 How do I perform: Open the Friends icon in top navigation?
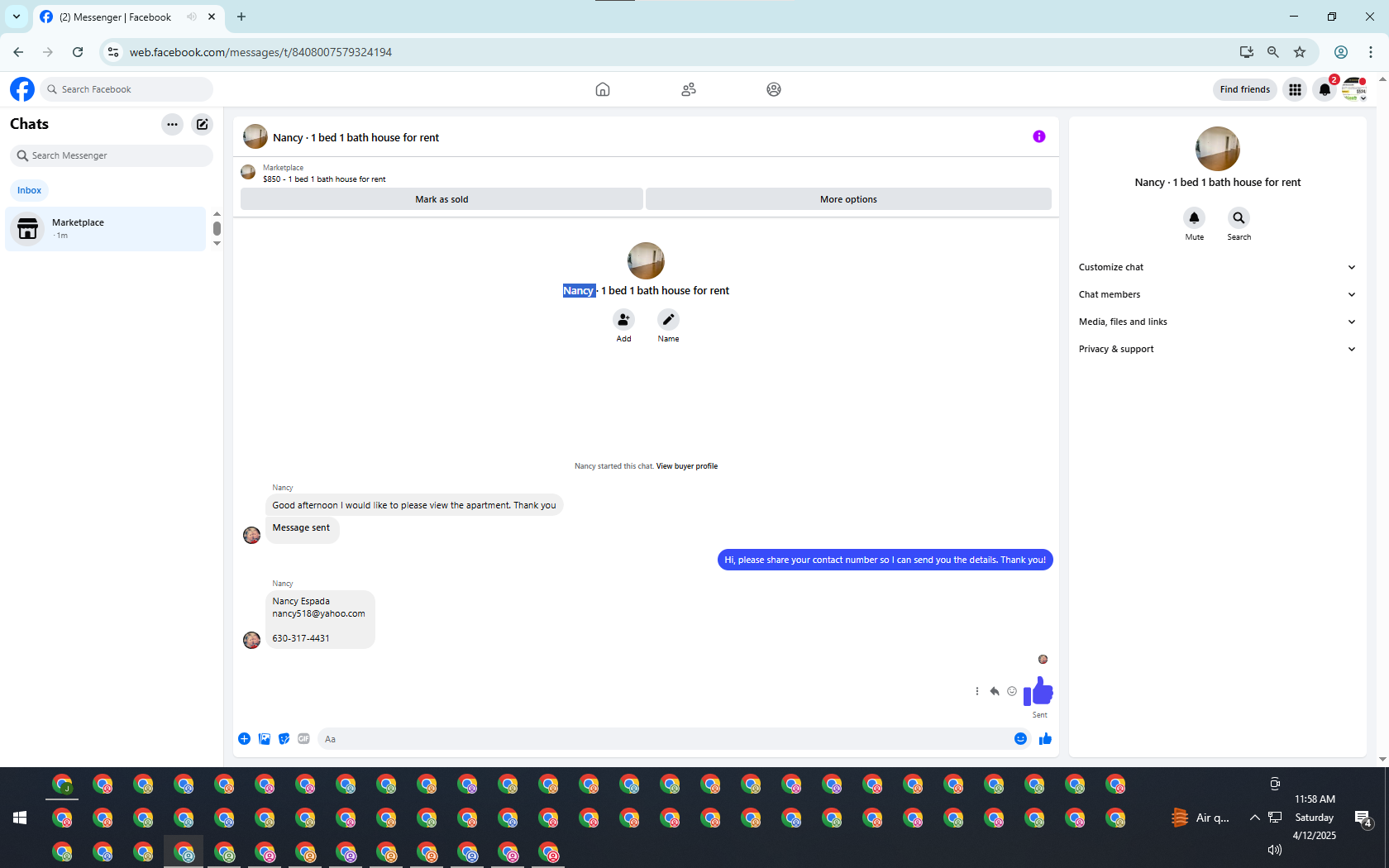tap(689, 89)
